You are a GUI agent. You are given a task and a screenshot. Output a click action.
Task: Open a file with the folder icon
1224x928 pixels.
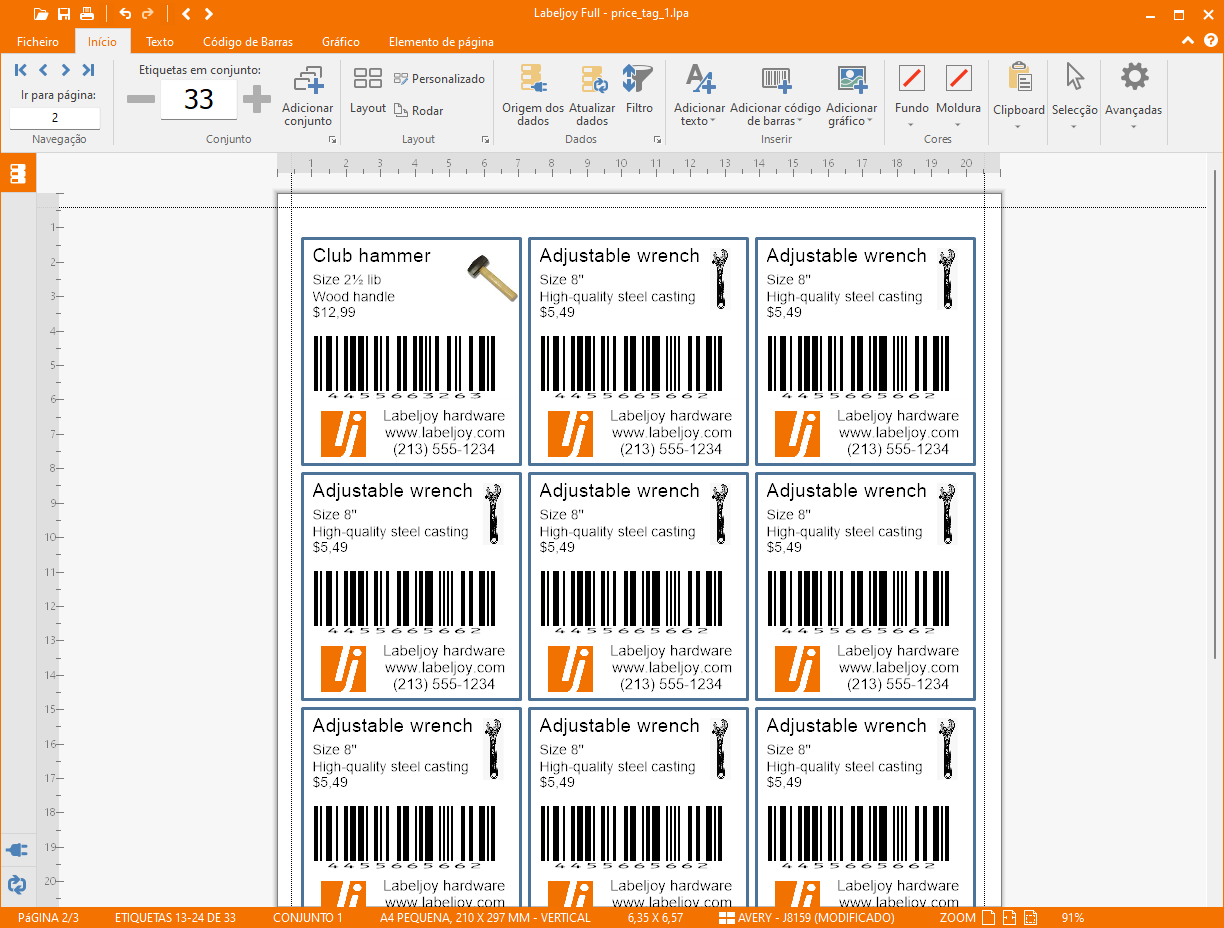(x=40, y=14)
